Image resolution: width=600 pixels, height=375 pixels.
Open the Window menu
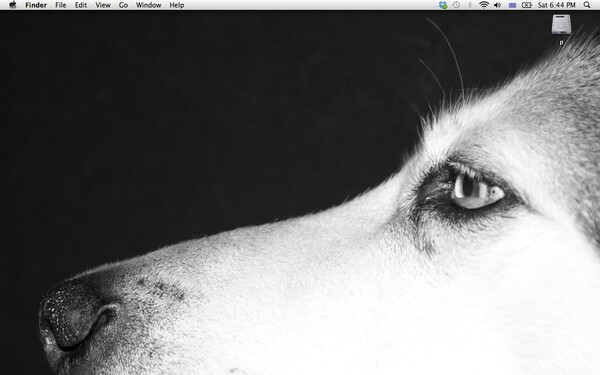pyautogui.click(x=148, y=5)
